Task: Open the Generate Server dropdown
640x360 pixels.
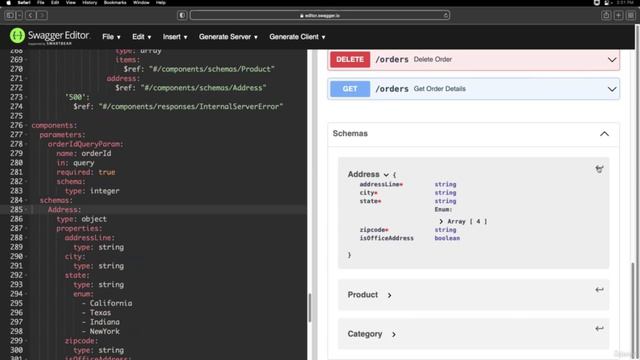Action: (x=228, y=37)
